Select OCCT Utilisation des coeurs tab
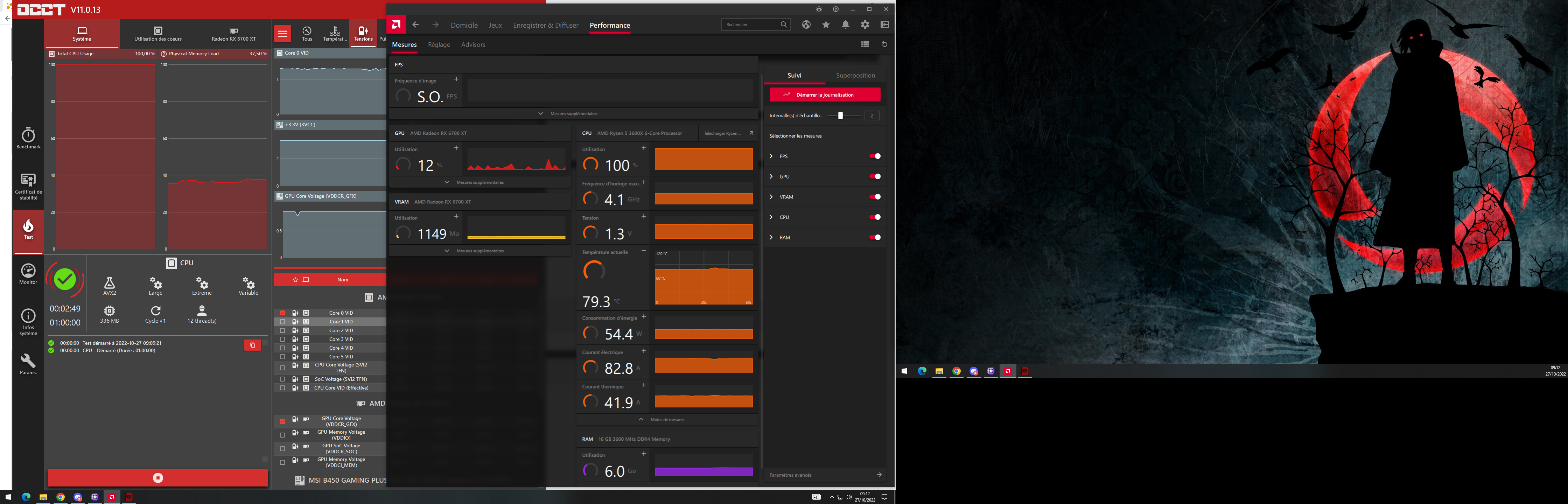The width and height of the screenshot is (1568, 504). (x=157, y=34)
